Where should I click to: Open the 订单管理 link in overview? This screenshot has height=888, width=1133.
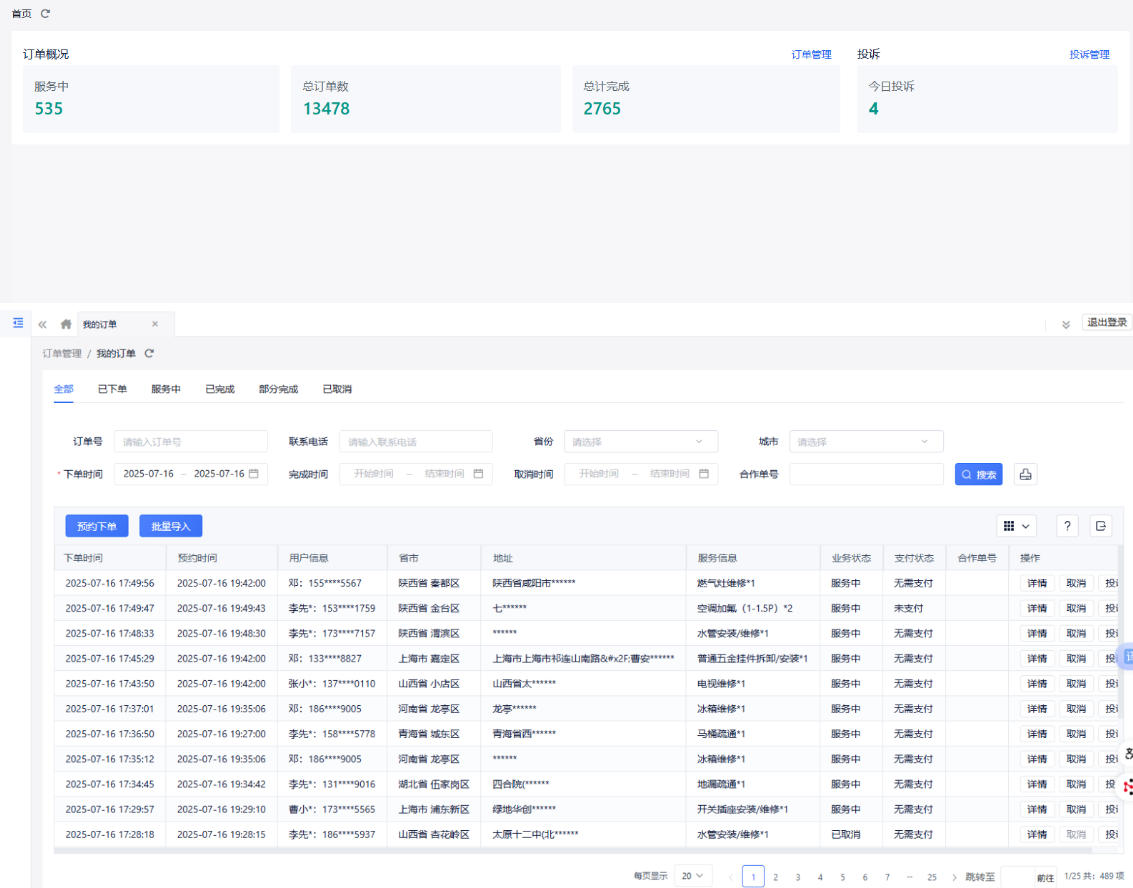tap(811, 55)
